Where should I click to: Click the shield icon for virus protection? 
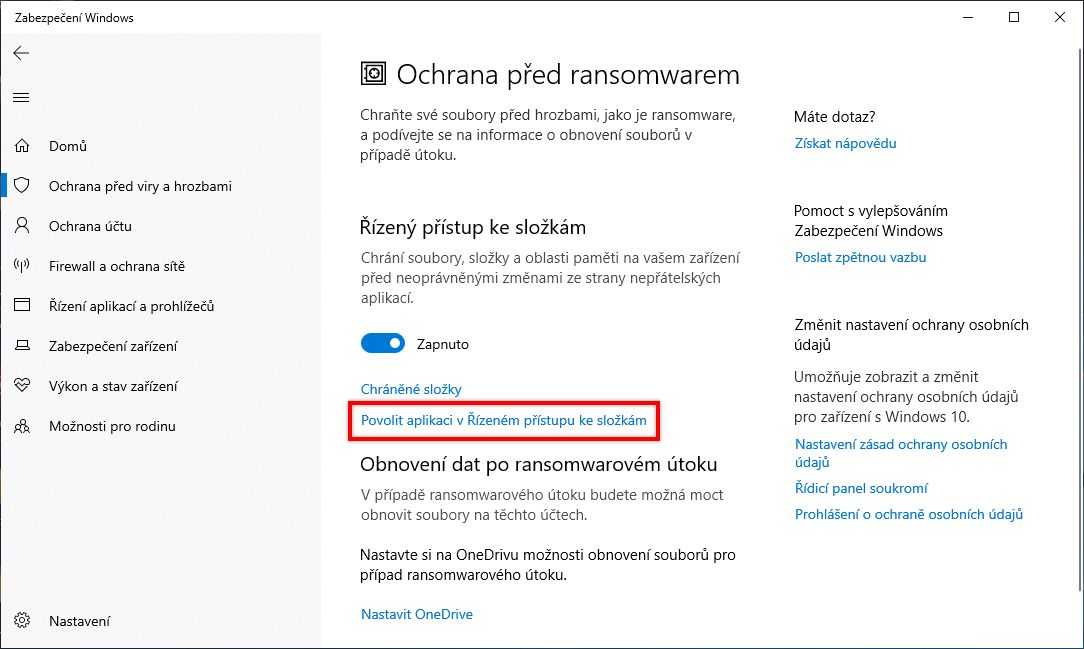[22, 186]
